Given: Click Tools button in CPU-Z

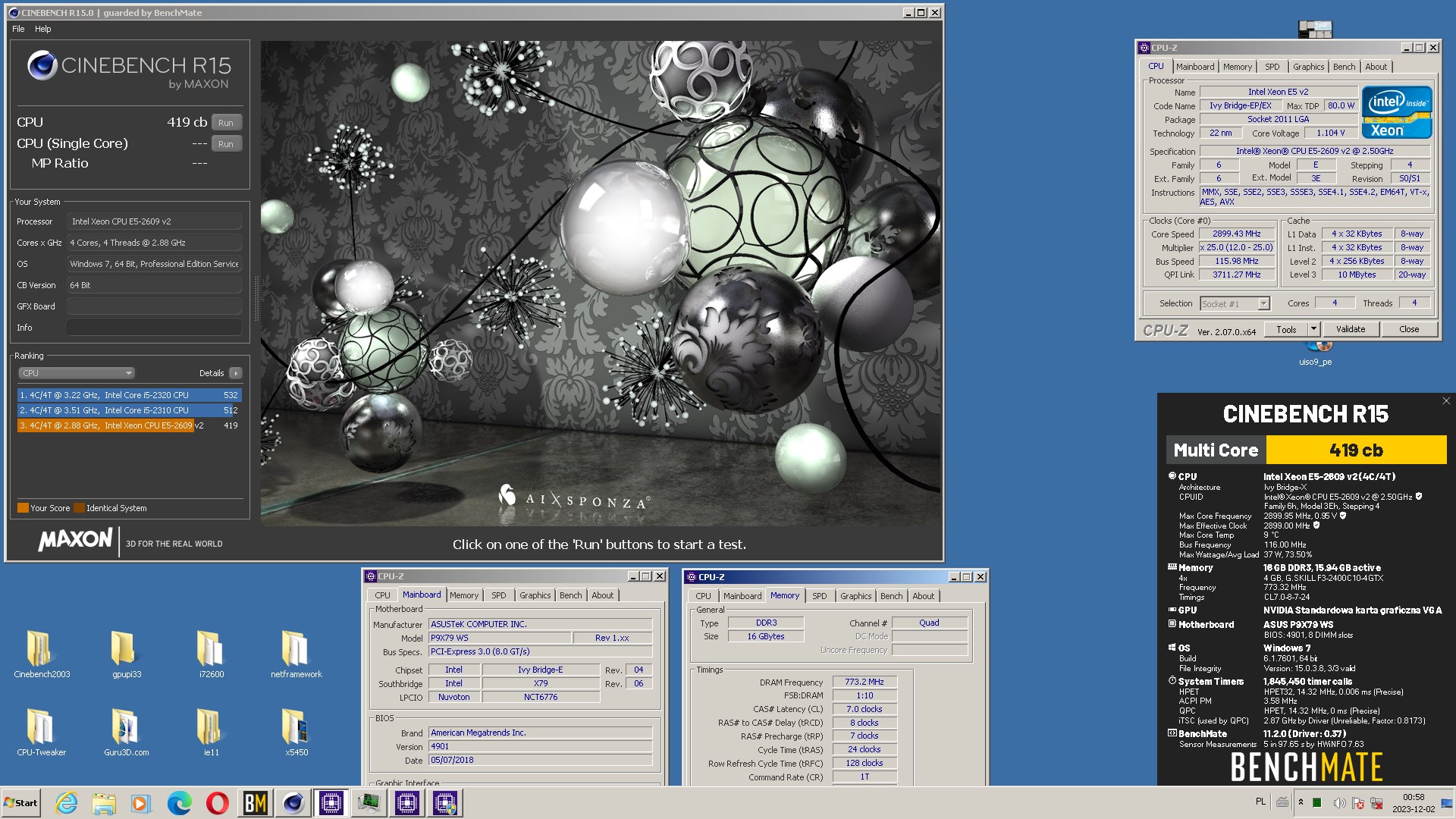Looking at the screenshot, I should (x=1286, y=329).
